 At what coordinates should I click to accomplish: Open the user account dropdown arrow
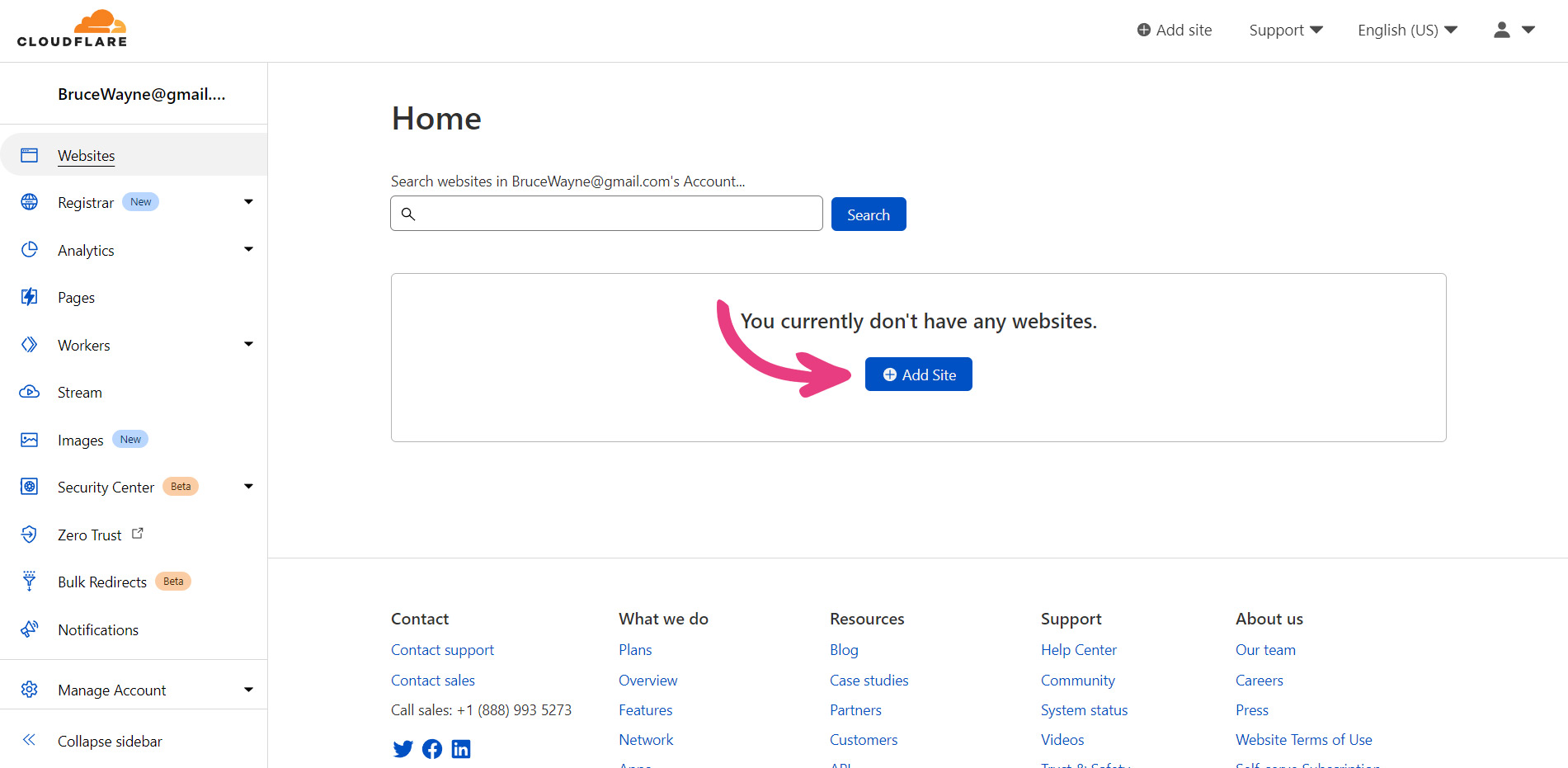[1528, 30]
